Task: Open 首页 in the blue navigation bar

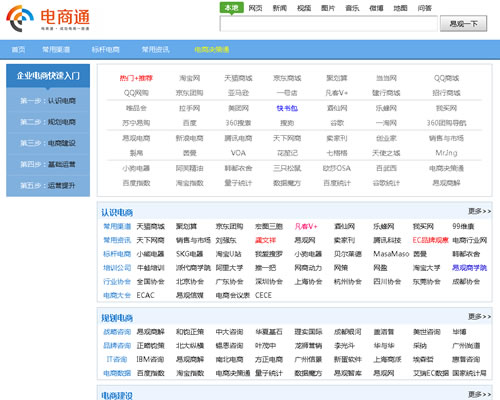Action: coord(18,50)
